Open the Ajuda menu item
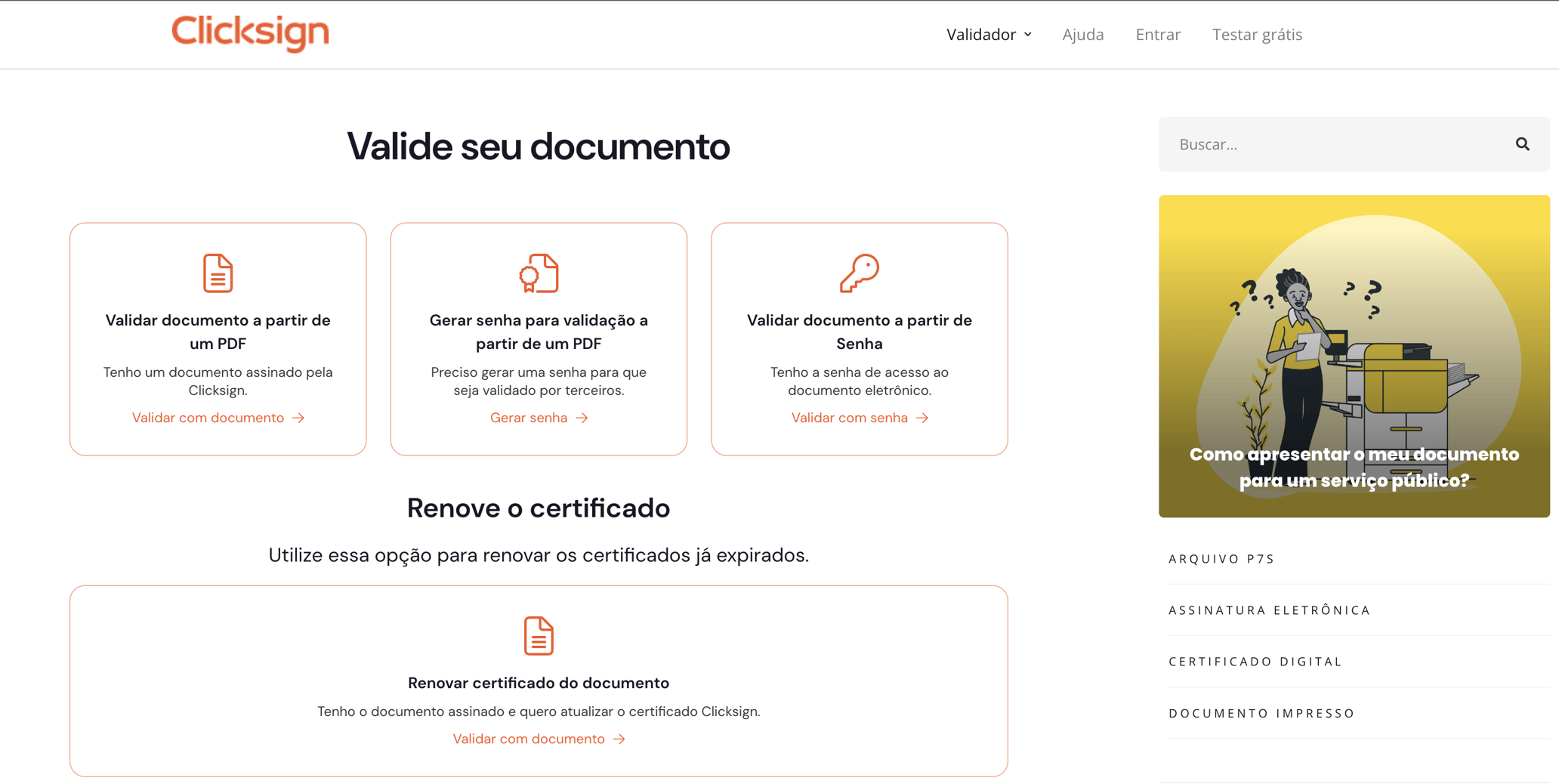This screenshot has width=1559, height=784. [1083, 34]
